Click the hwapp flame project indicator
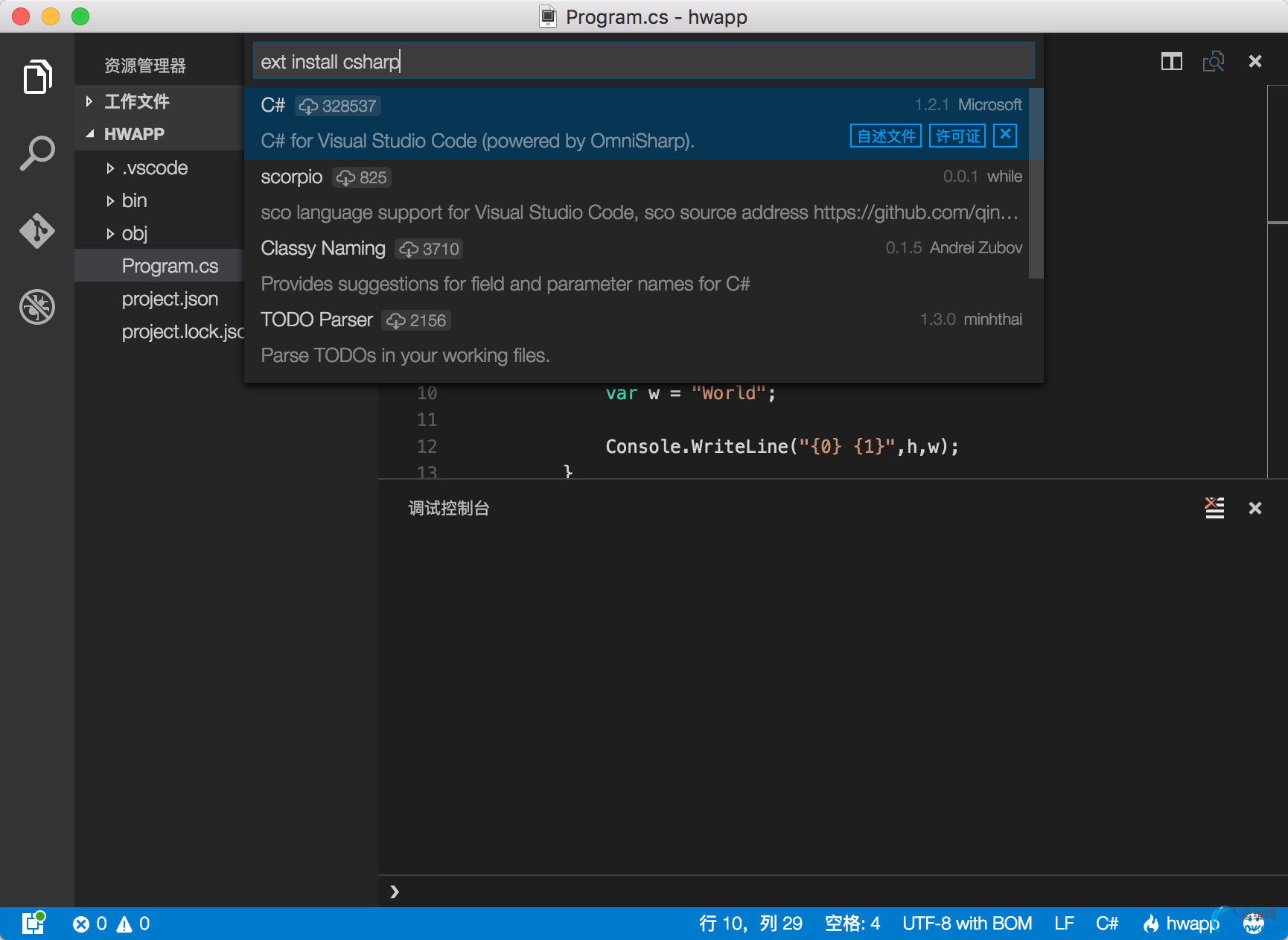 pyautogui.click(x=1182, y=924)
